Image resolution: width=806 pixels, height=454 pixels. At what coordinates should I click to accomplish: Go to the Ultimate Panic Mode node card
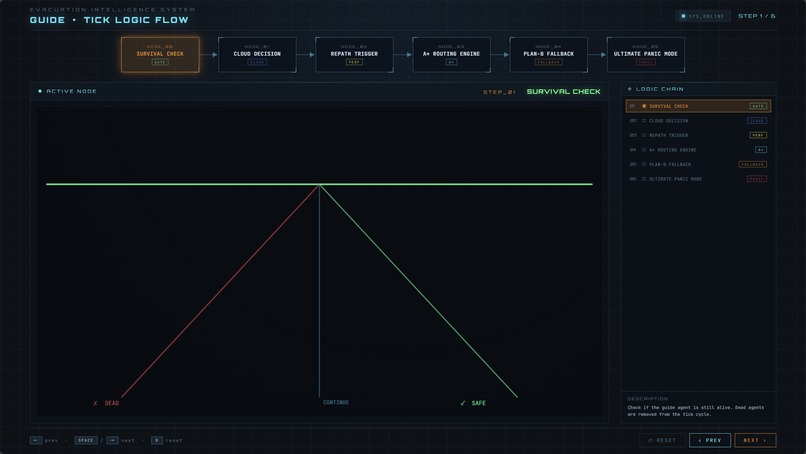pyautogui.click(x=646, y=55)
